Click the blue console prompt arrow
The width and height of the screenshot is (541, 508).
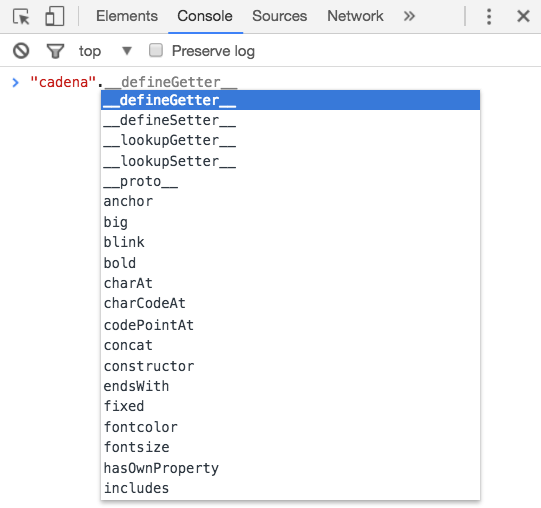(15, 82)
